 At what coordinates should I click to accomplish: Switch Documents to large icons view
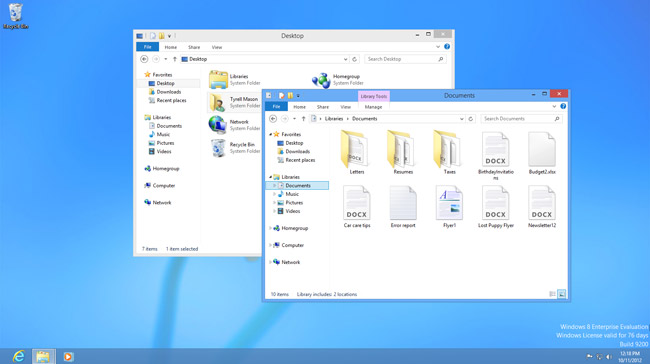(x=562, y=294)
